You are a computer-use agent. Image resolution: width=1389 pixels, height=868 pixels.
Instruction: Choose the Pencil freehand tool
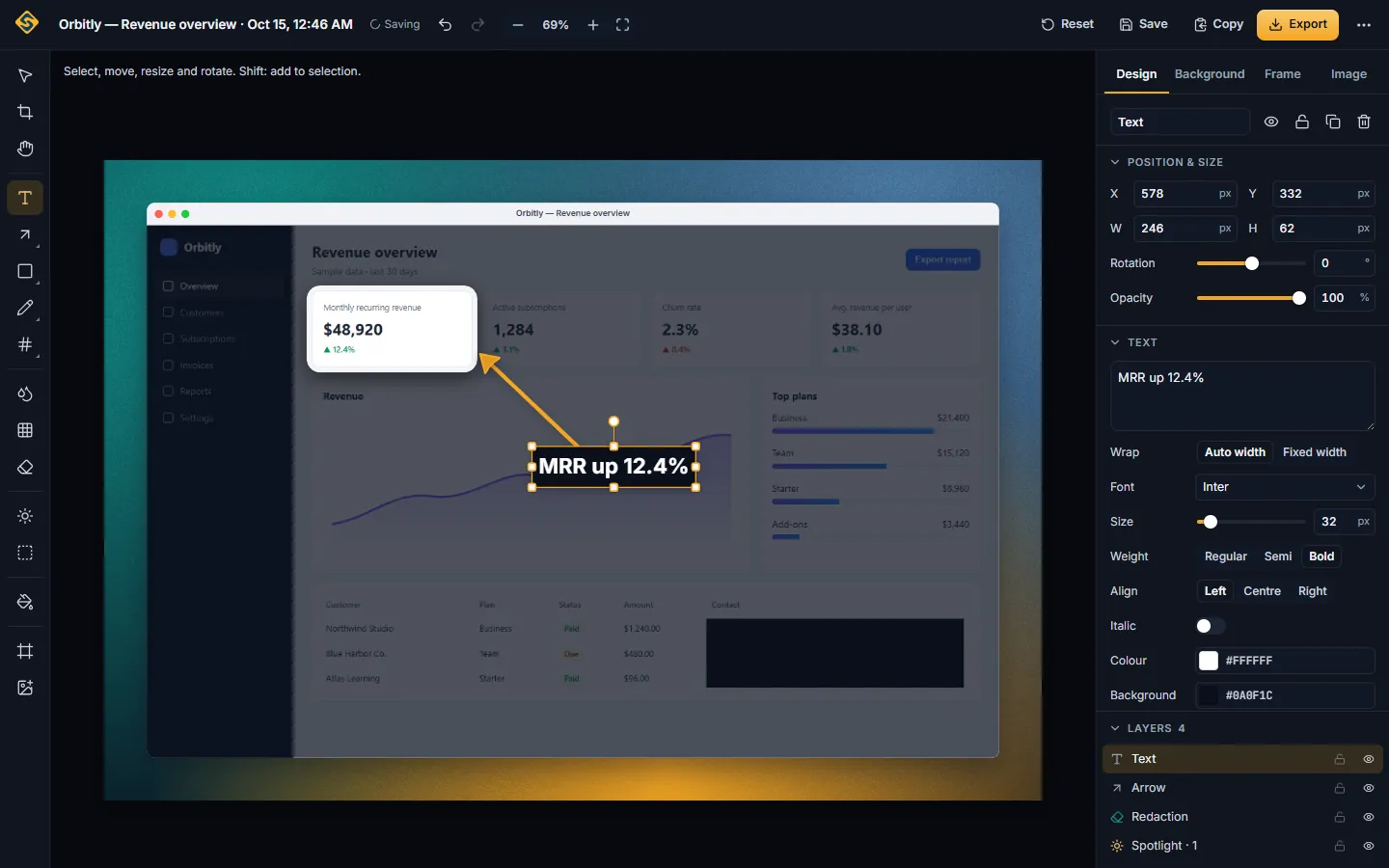pyautogui.click(x=25, y=308)
